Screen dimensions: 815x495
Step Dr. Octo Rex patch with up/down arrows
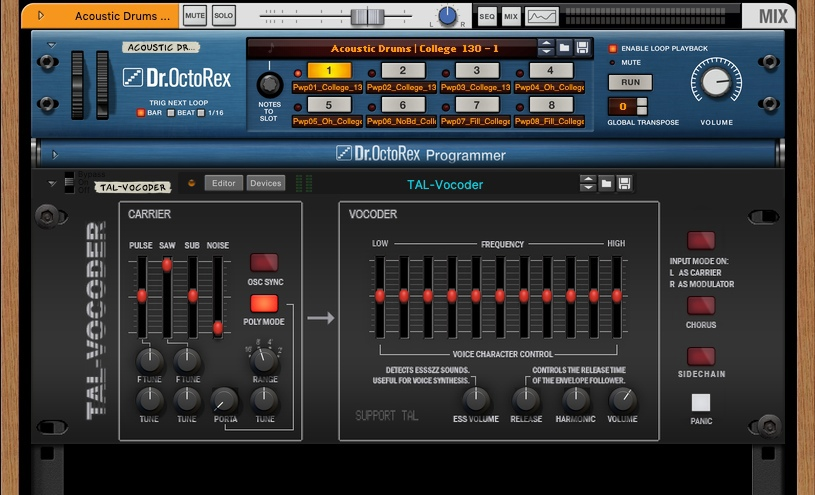(546, 48)
